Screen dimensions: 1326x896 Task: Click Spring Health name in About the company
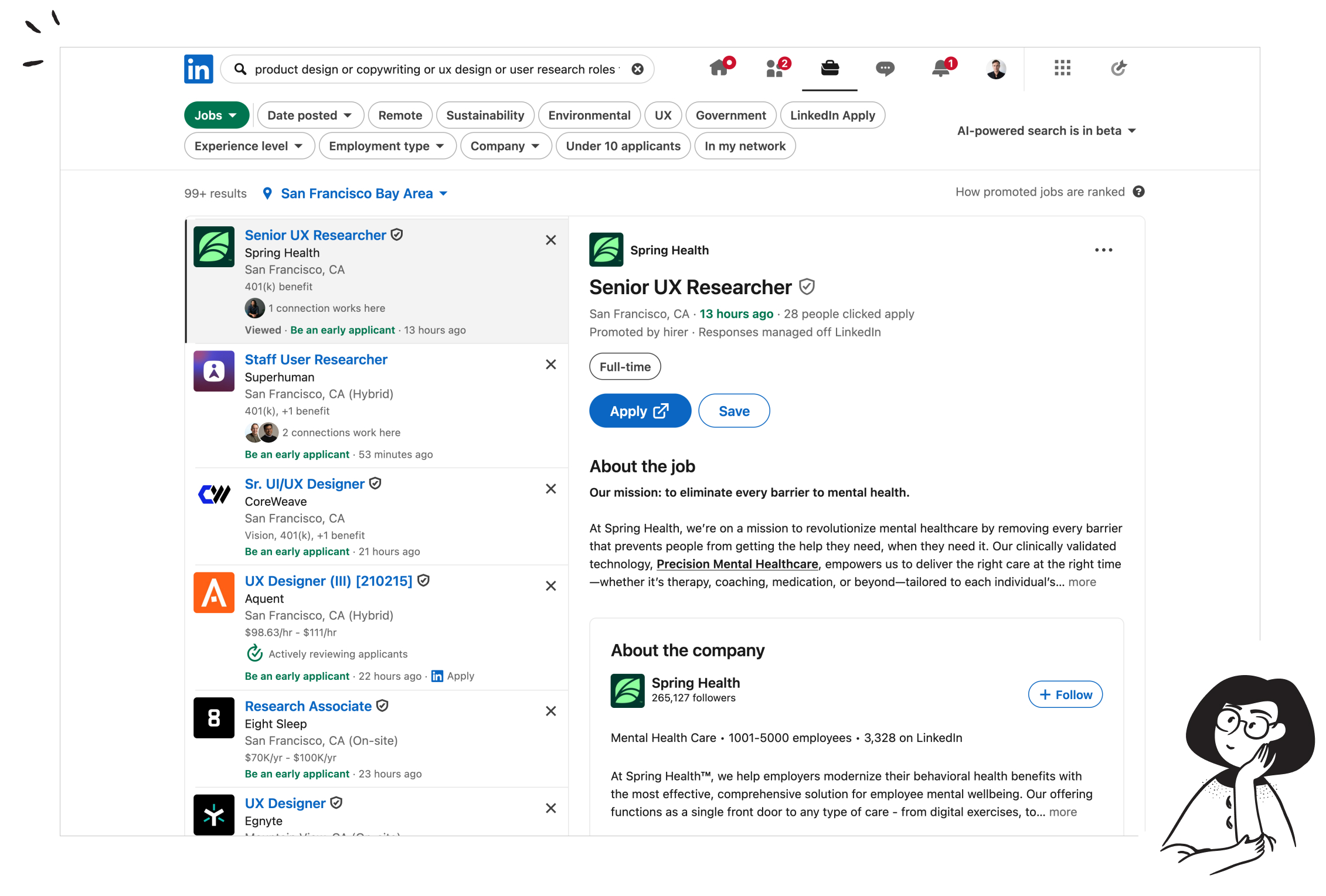[x=696, y=683]
